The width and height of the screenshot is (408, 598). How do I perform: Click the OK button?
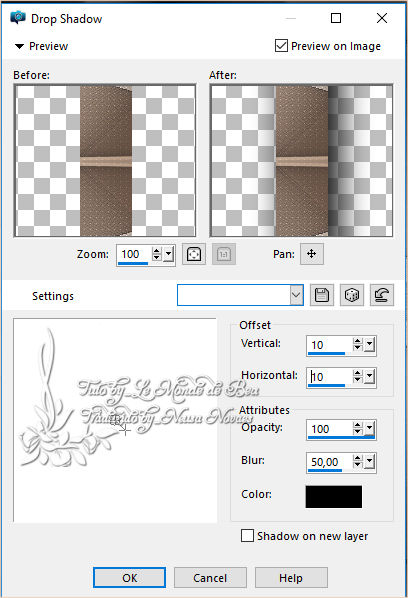tap(129, 578)
